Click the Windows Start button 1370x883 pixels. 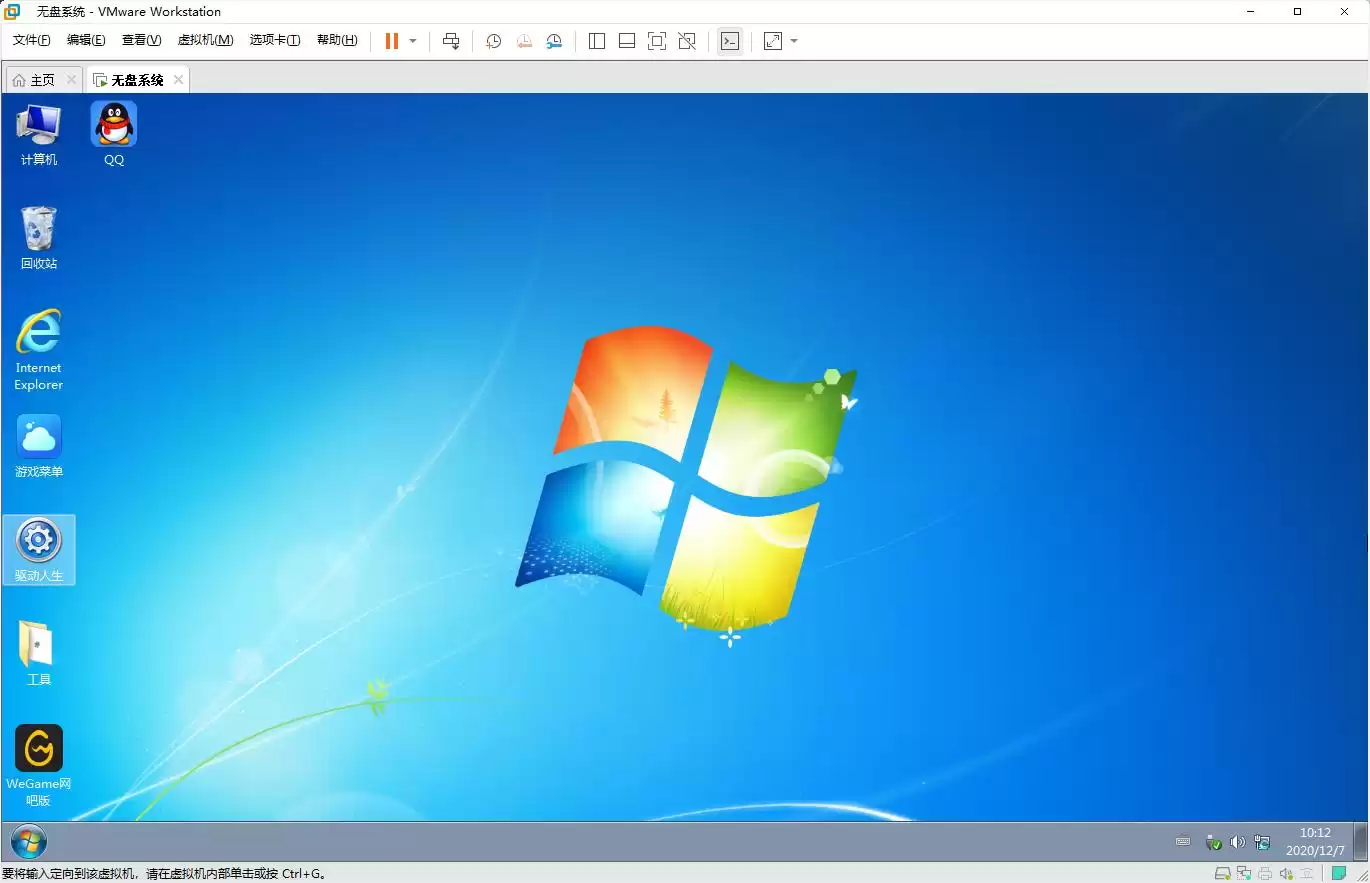27,842
